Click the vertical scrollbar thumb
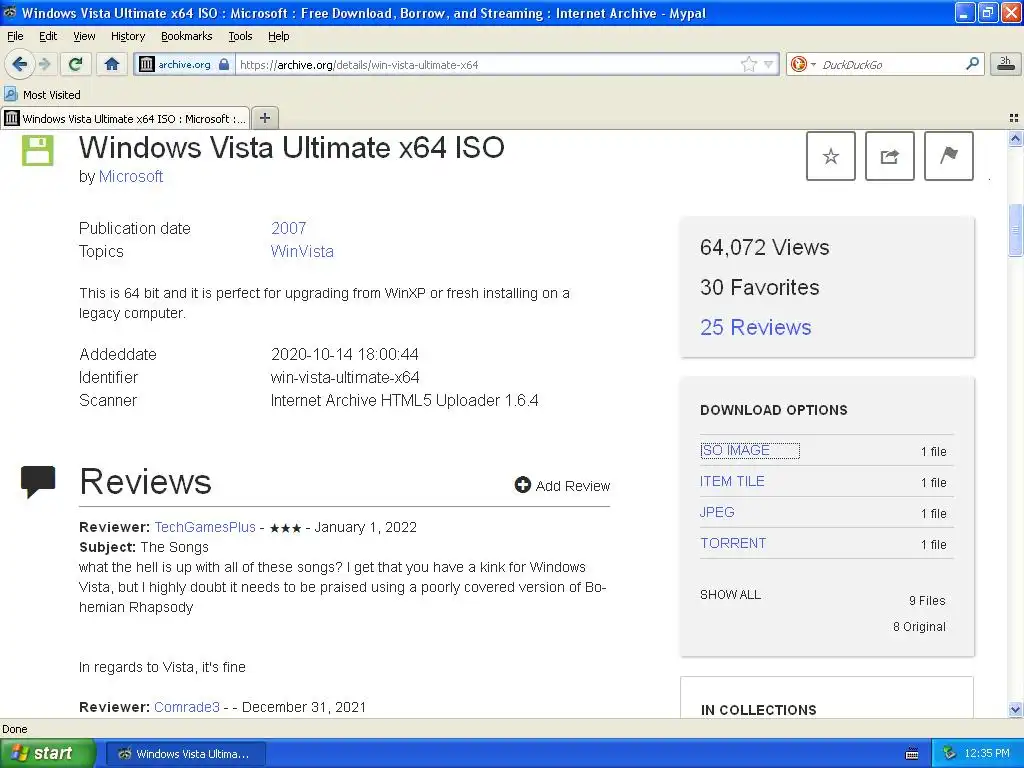This screenshot has height=768, width=1024. [x=1015, y=231]
